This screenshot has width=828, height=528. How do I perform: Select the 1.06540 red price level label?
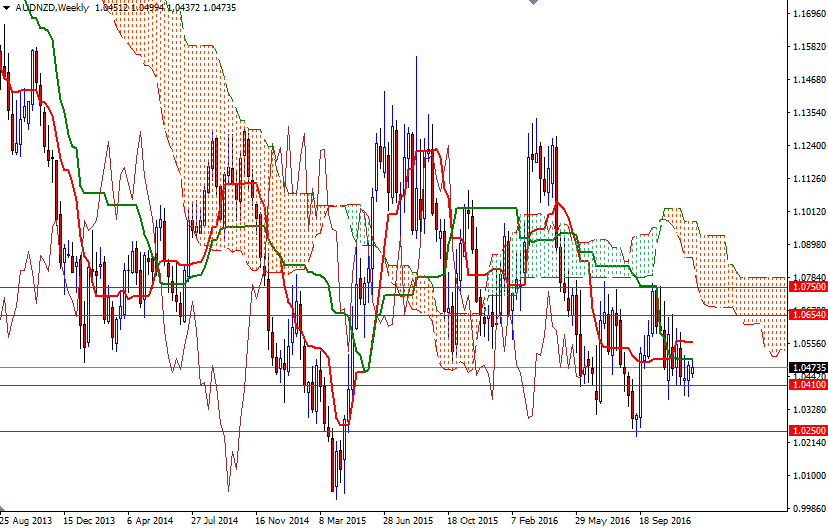808,315
